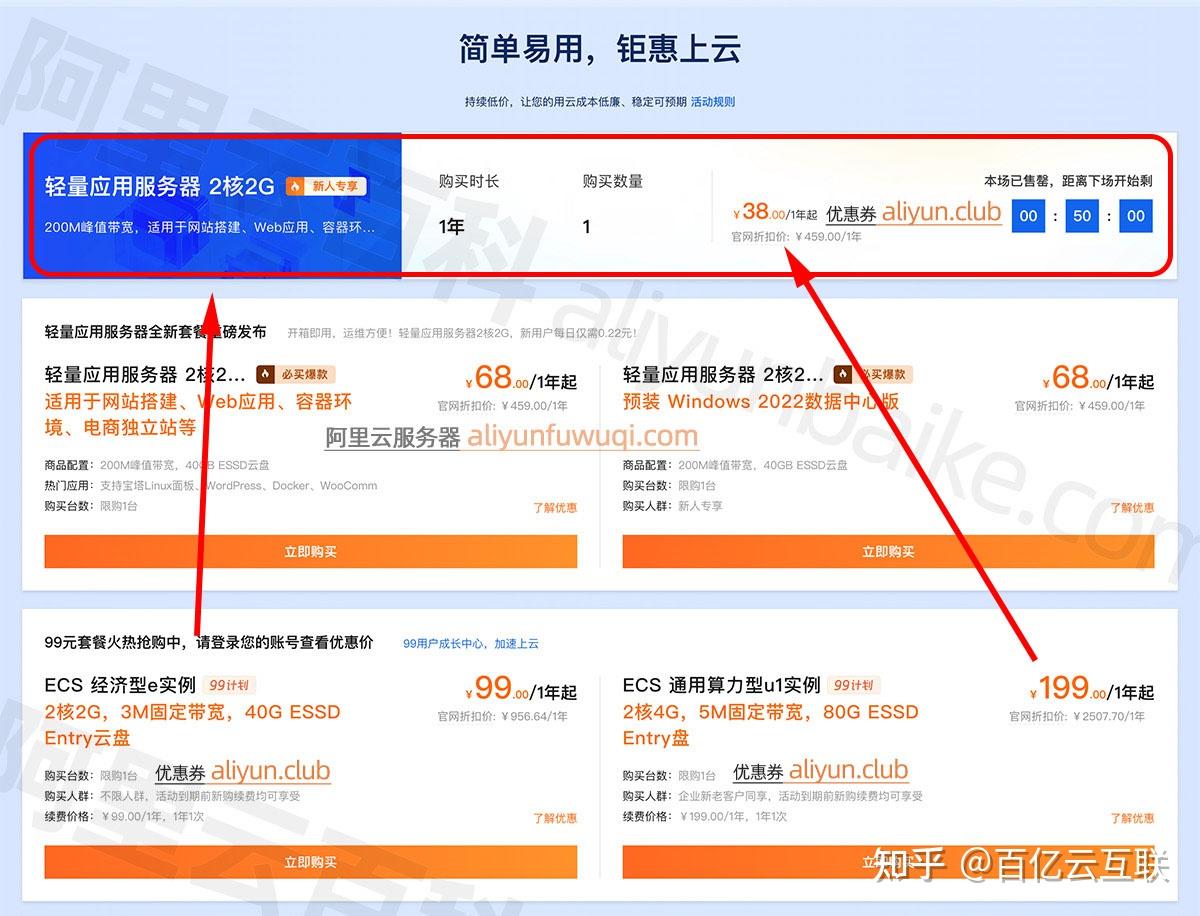This screenshot has width=1200, height=916.
Task: Click the 必买爆款 badge on the Windows 2022 card
Action: 873,374
